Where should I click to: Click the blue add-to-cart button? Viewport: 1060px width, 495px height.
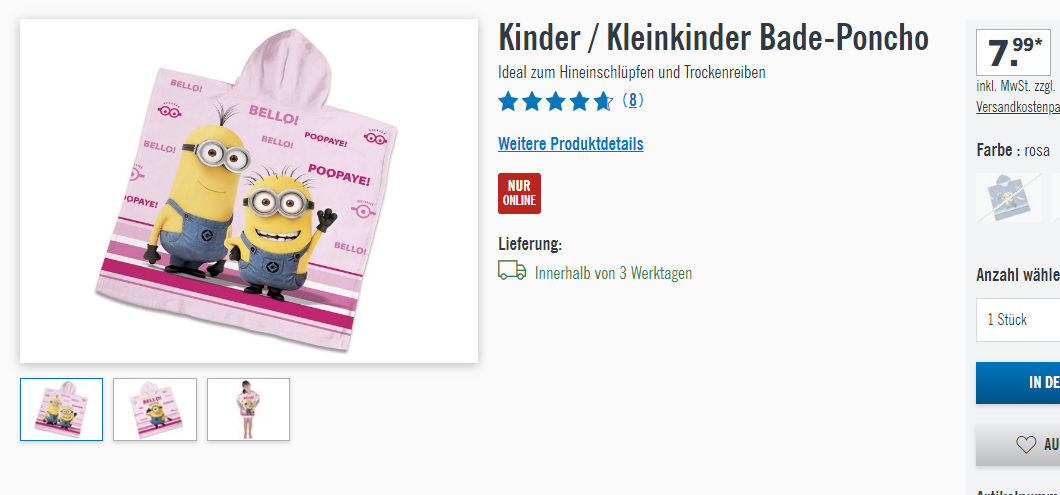[x=1018, y=383]
